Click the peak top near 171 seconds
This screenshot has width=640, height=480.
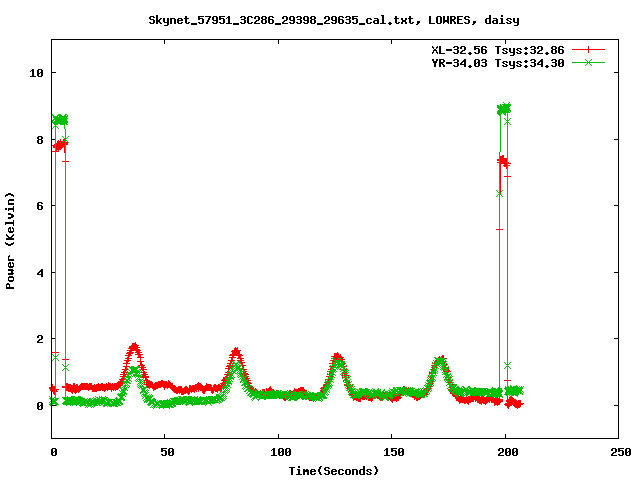click(x=440, y=360)
